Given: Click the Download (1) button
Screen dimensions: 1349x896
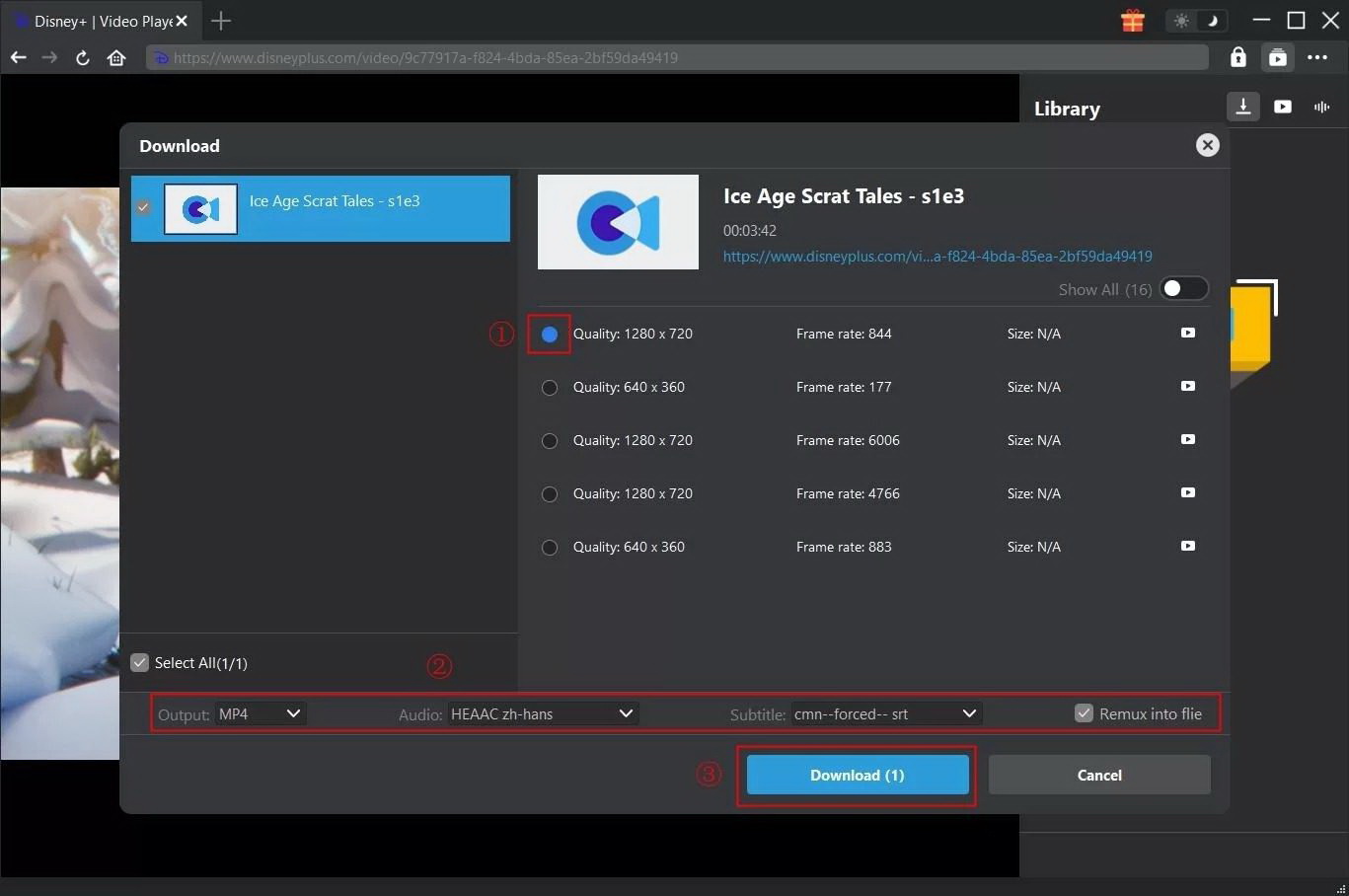Looking at the screenshot, I should pos(856,775).
